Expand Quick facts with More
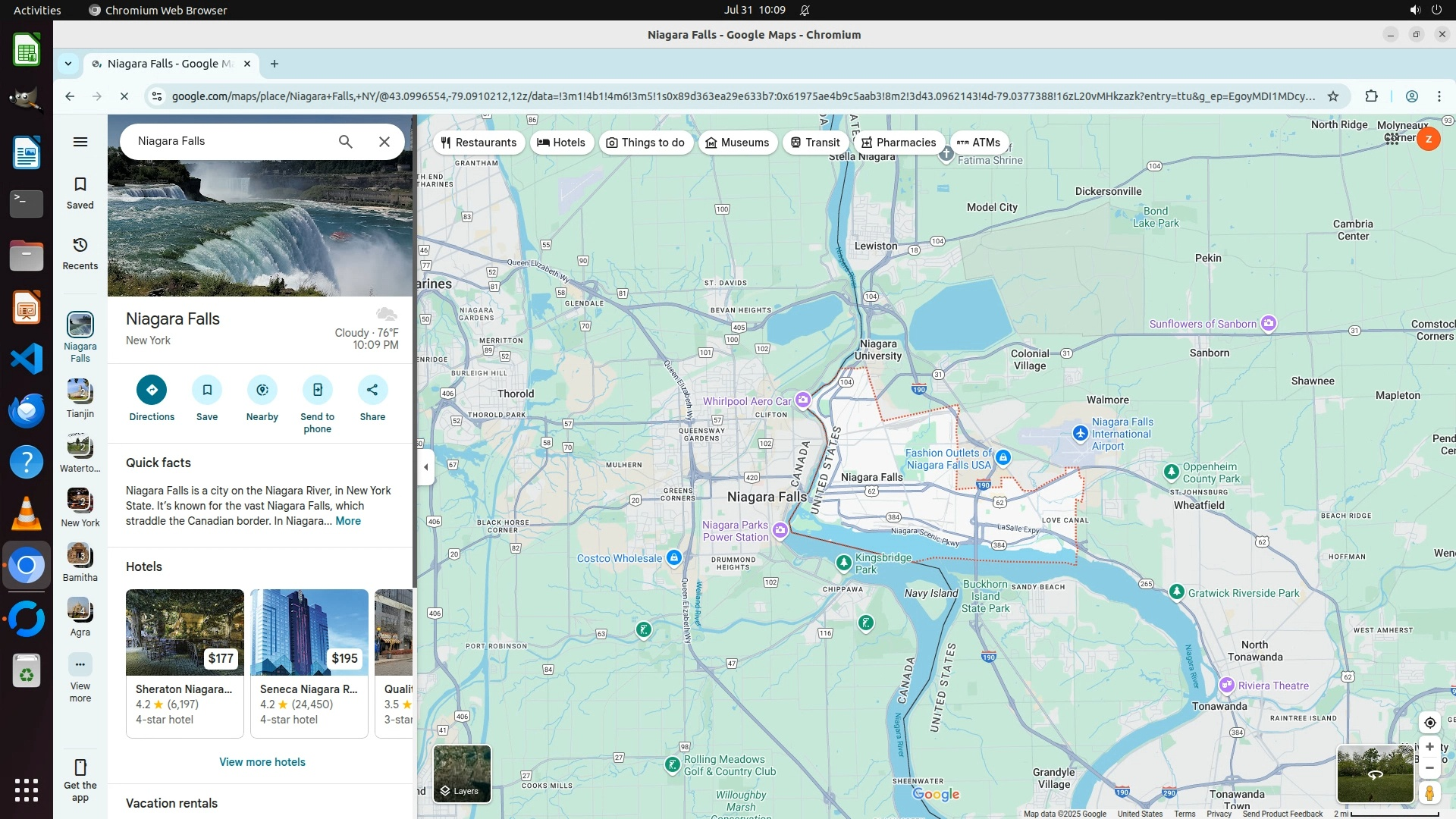Viewport: 1456px width, 819px height. (x=348, y=521)
